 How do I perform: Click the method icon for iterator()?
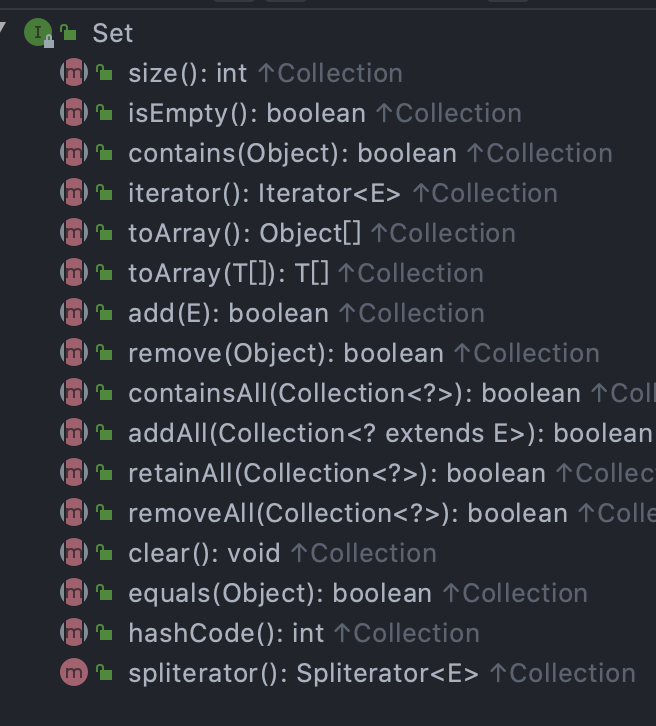coord(74,193)
